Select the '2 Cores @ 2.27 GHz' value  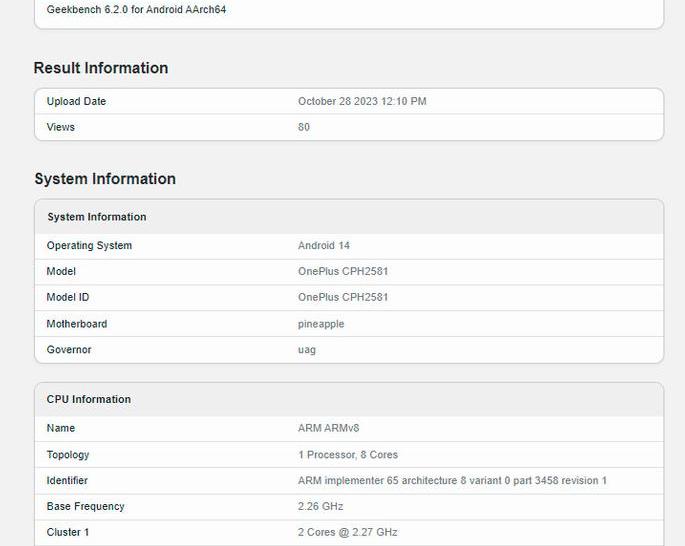coord(348,532)
